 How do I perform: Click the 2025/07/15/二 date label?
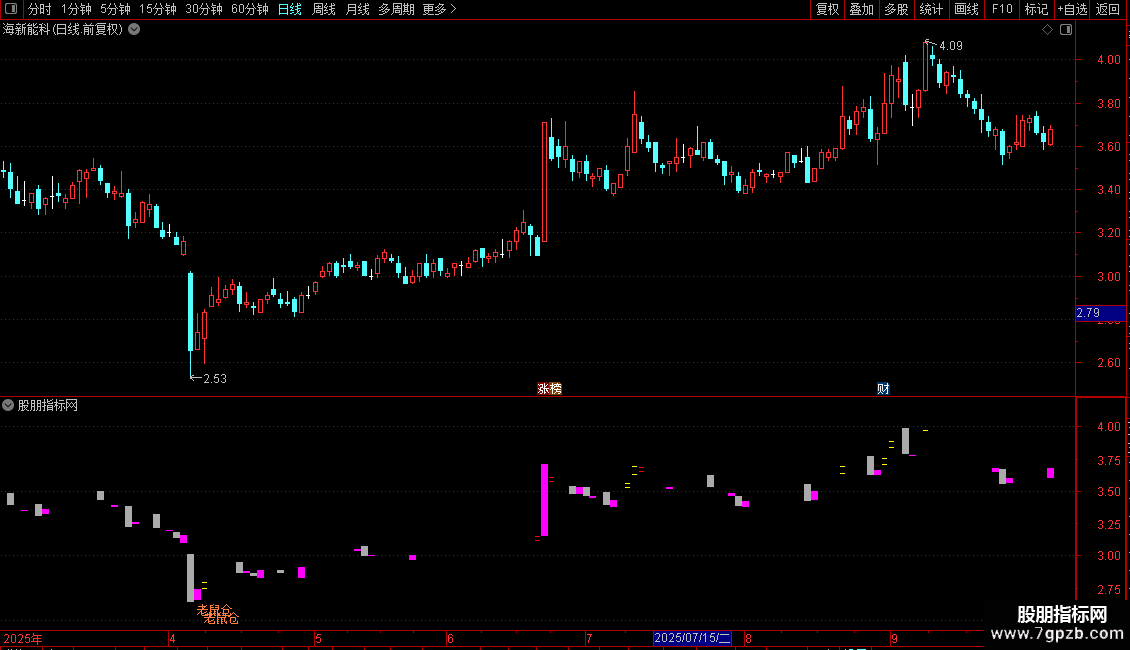tap(693, 638)
